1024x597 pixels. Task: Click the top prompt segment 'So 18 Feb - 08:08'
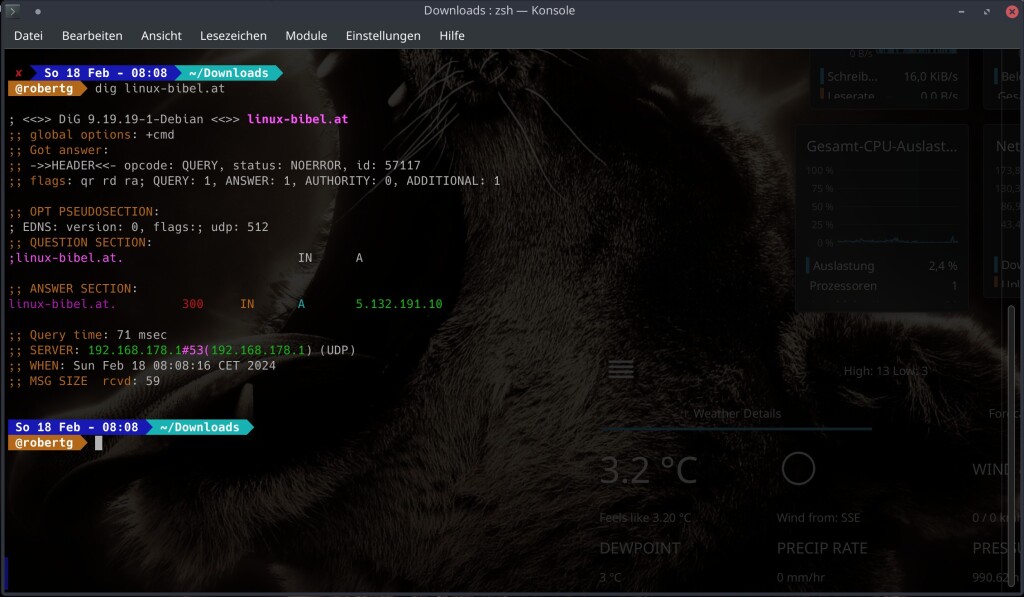(106, 73)
